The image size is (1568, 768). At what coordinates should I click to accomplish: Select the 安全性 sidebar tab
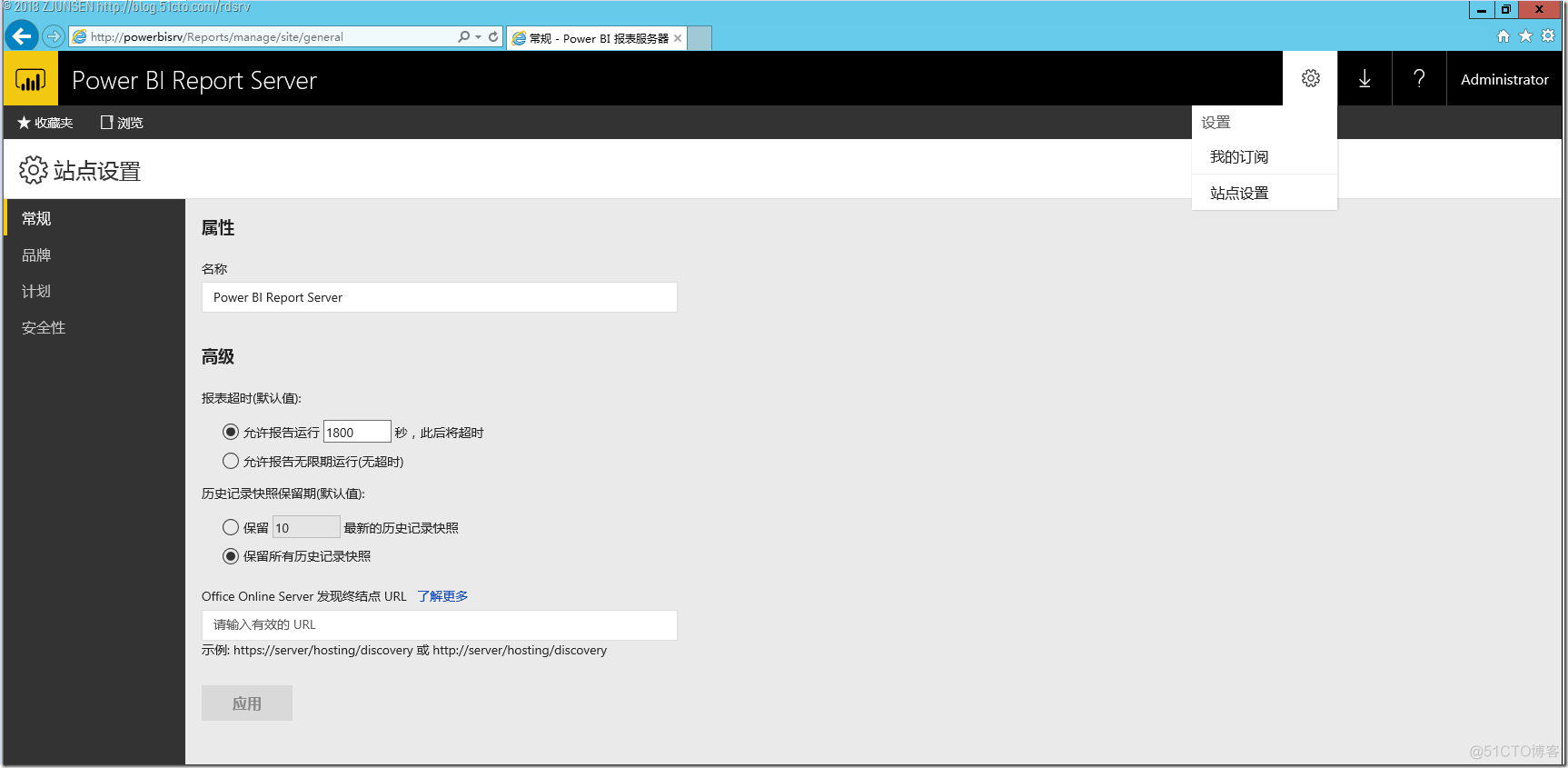pyautogui.click(x=94, y=328)
